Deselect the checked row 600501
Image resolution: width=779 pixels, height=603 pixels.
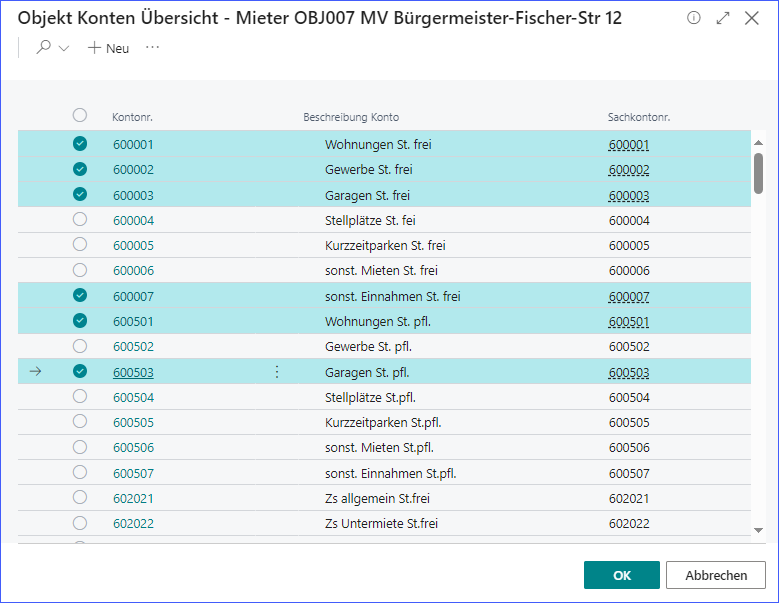(x=80, y=321)
